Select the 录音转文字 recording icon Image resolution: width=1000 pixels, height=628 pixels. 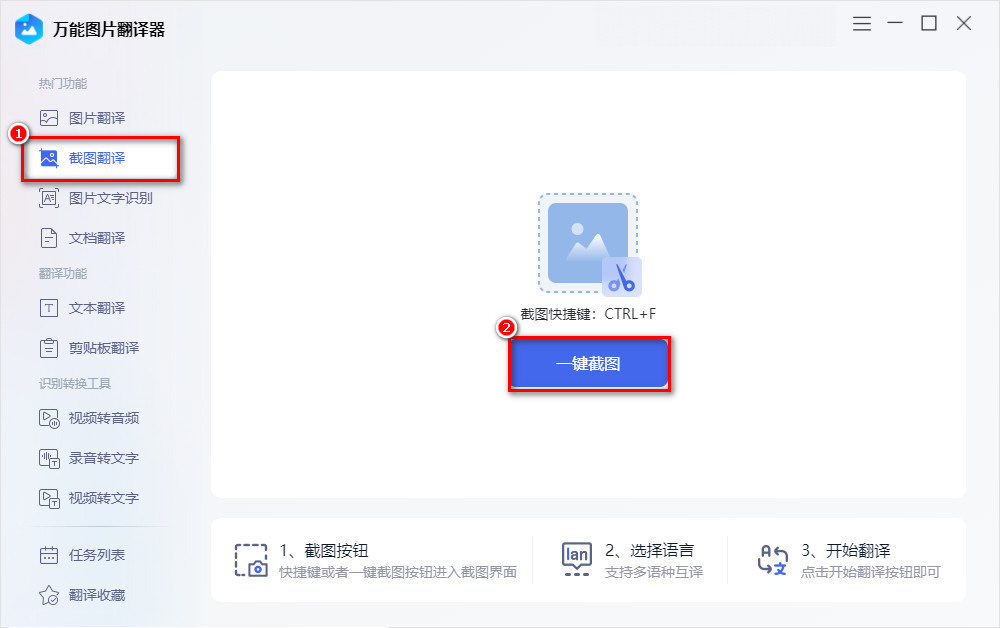[50, 458]
